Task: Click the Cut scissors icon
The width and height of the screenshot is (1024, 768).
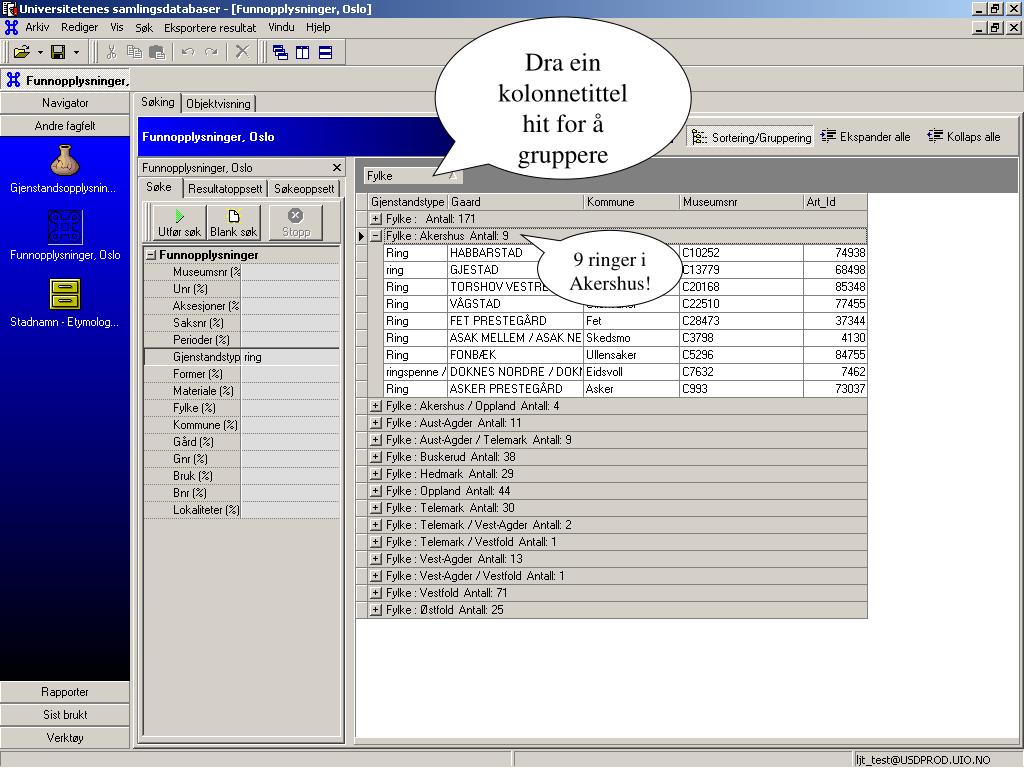Action: point(111,52)
